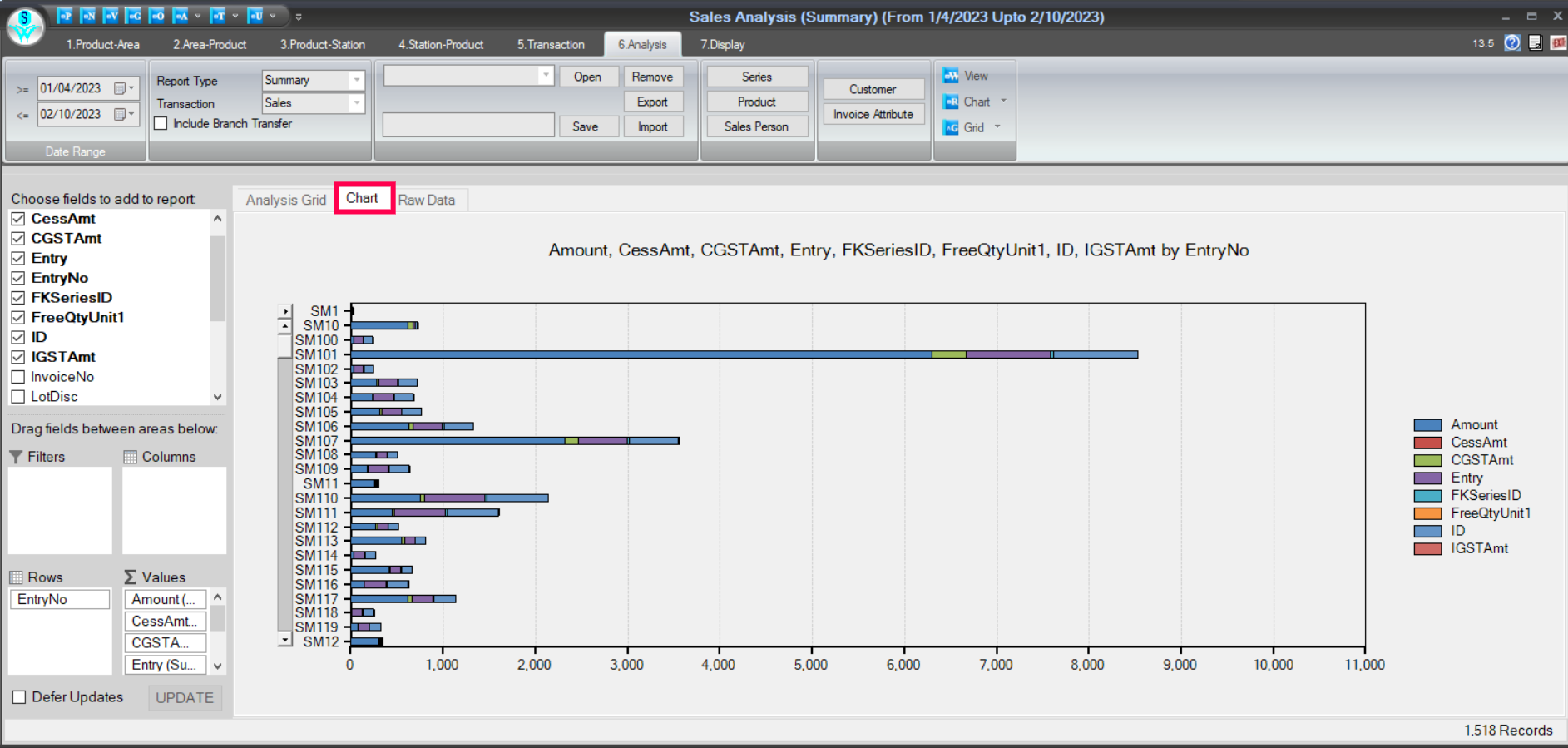Viewport: 1568px width, 748px height.
Task: Open the Raw Data tab
Action: click(x=427, y=200)
